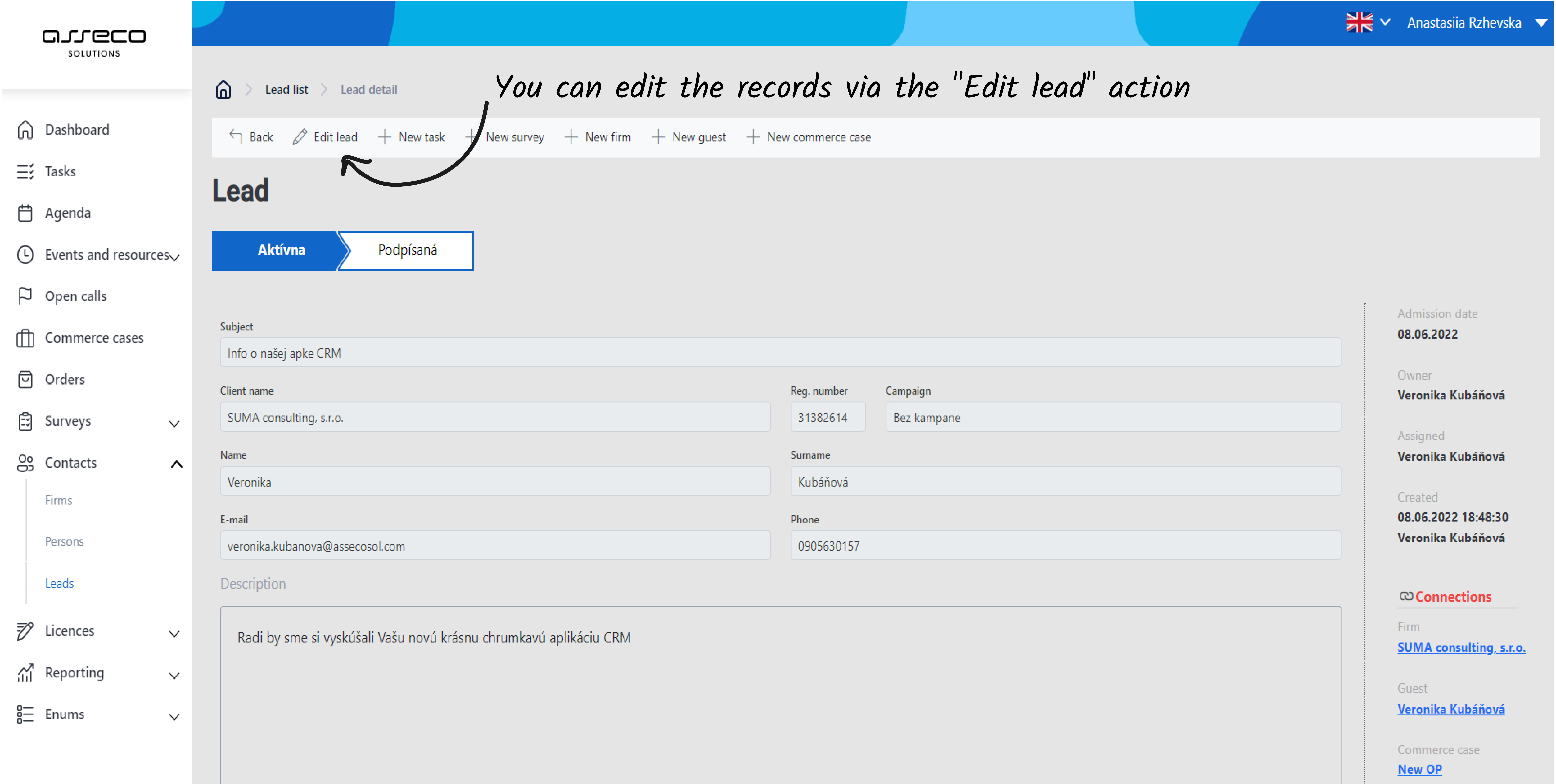Click the Client name field

[495, 417]
